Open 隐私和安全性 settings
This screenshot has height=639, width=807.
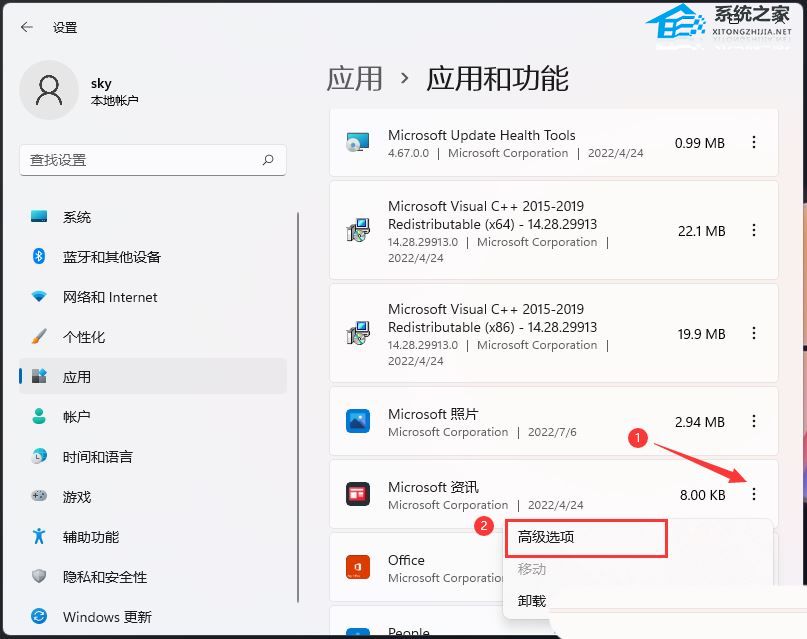pyautogui.click(x=153, y=576)
